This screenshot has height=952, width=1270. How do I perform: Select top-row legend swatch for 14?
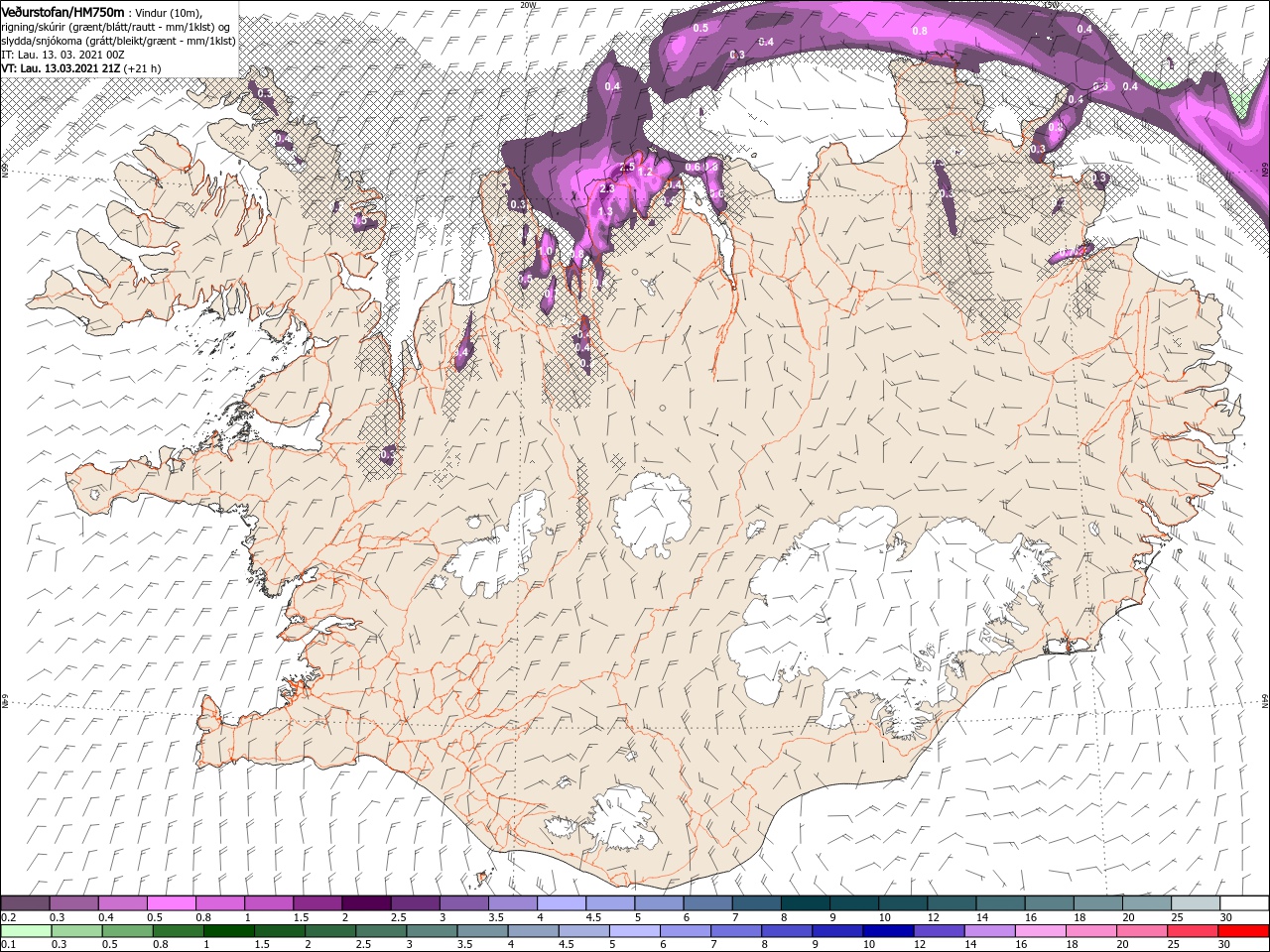(x=1001, y=903)
